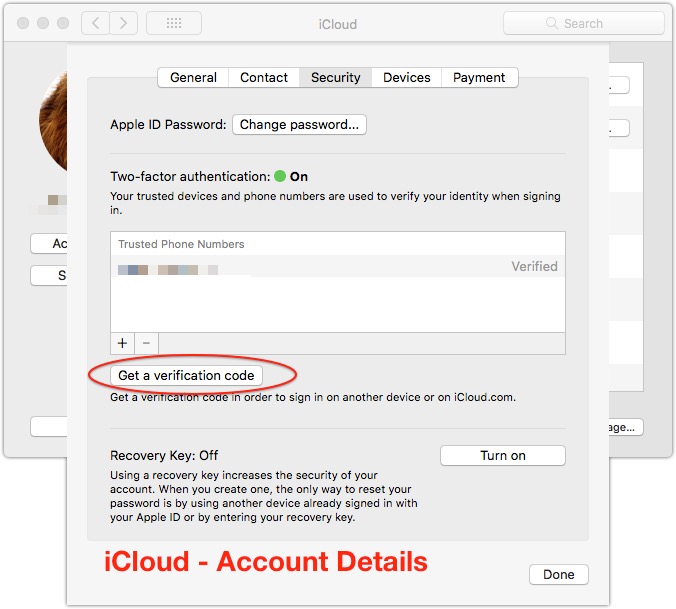Go back with the left arrow button
Image resolution: width=676 pixels, height=609 pixels.
pyautogui.click(x=96, y=23)
